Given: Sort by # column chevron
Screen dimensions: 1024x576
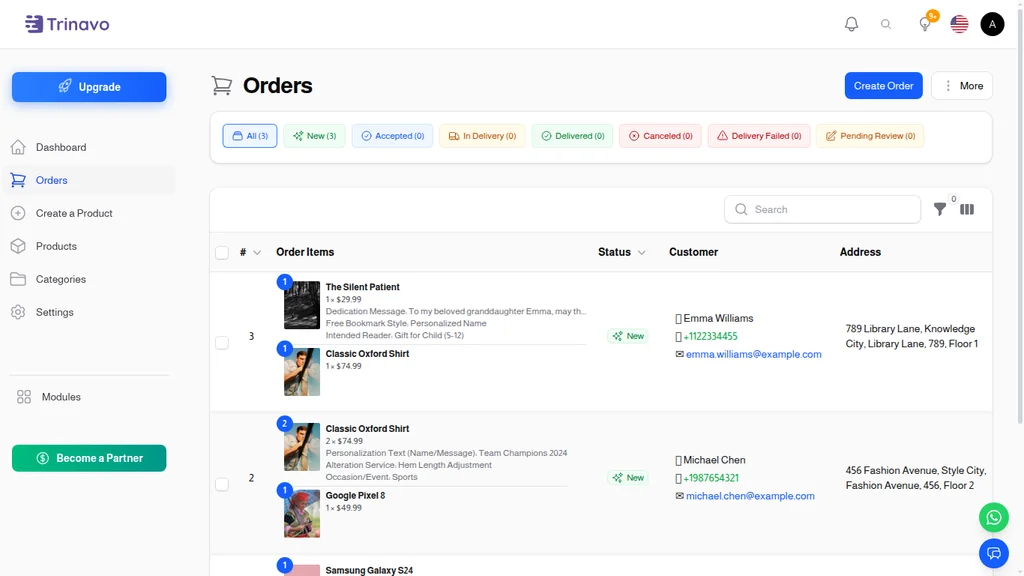Looking at the screenshot, I should click(x=257, y=253).
